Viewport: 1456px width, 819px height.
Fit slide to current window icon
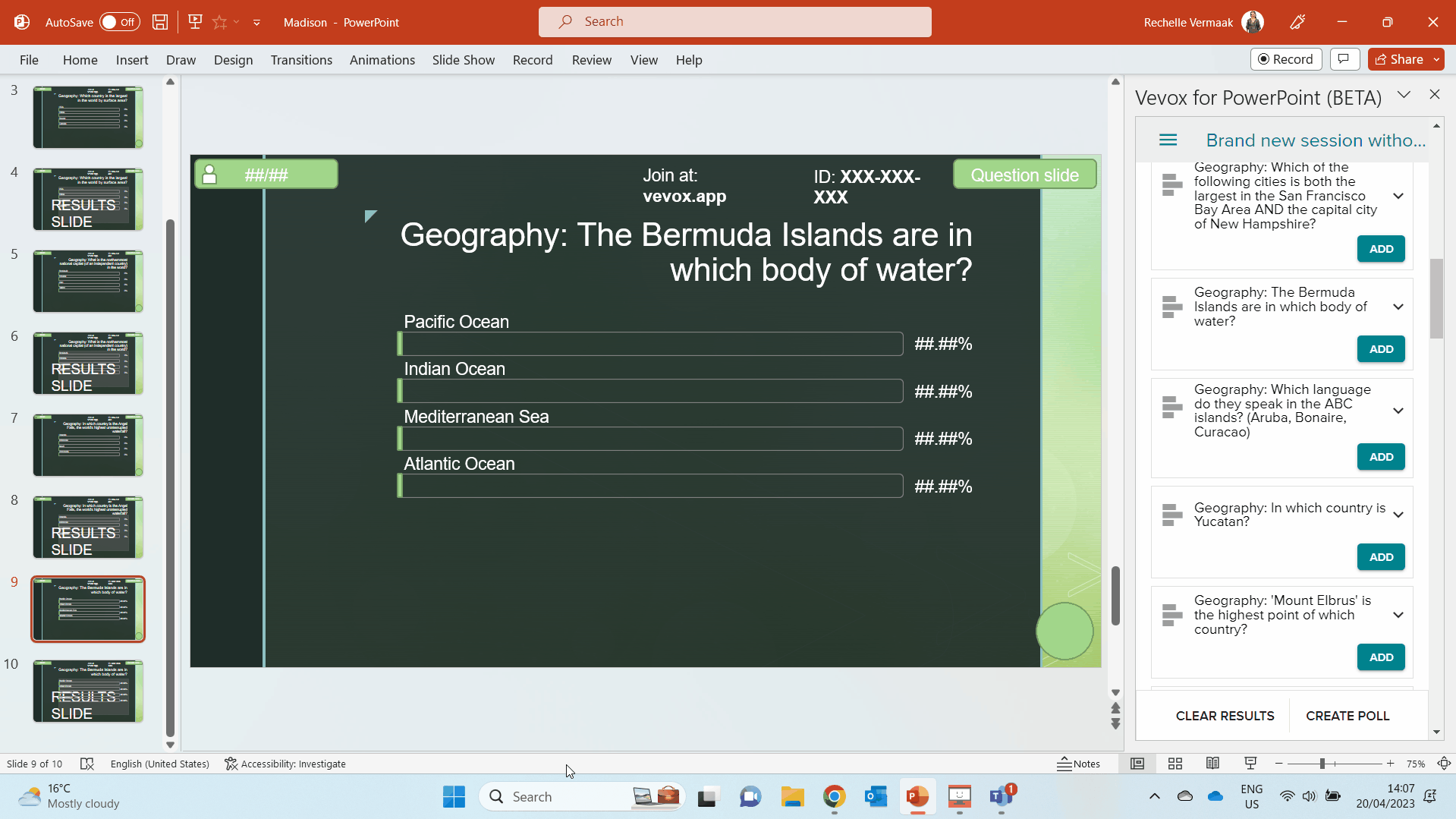coord(1444,764)
